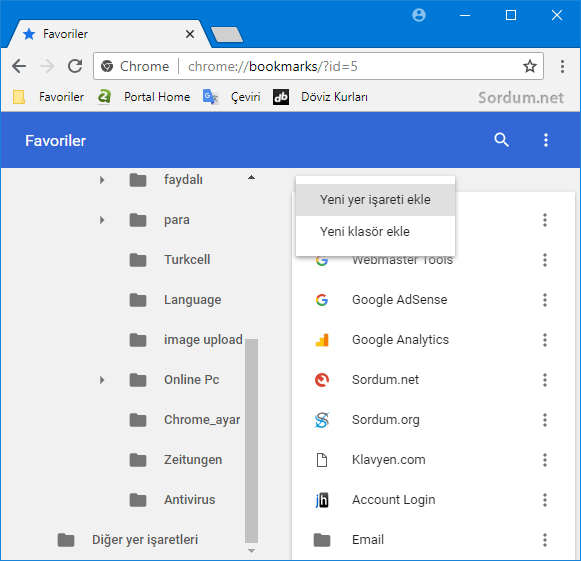Viewport: 581px width, 561px height.
Task: Open Chrome's three-dot main menu
Action: pyautogui.click(x=562, y=66)
